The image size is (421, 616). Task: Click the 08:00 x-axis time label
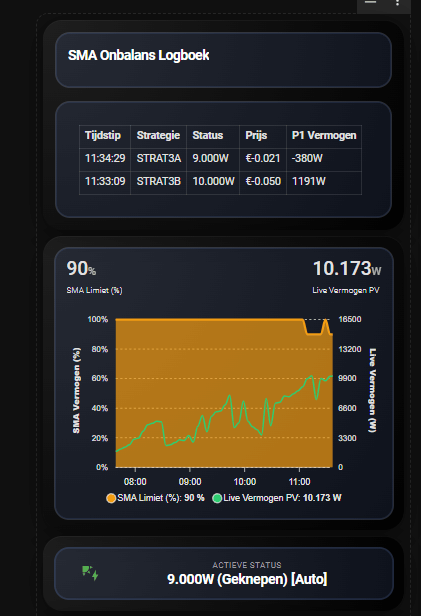pyautogui.click(x=135, y=482)
